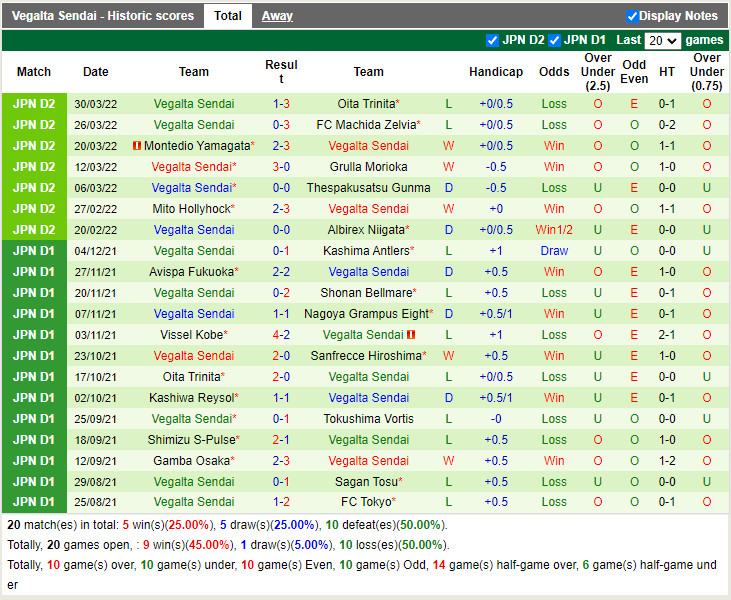Click JPN D2 league label on 30/03/22 row
731x600 pixels.
tap(34, 104)
